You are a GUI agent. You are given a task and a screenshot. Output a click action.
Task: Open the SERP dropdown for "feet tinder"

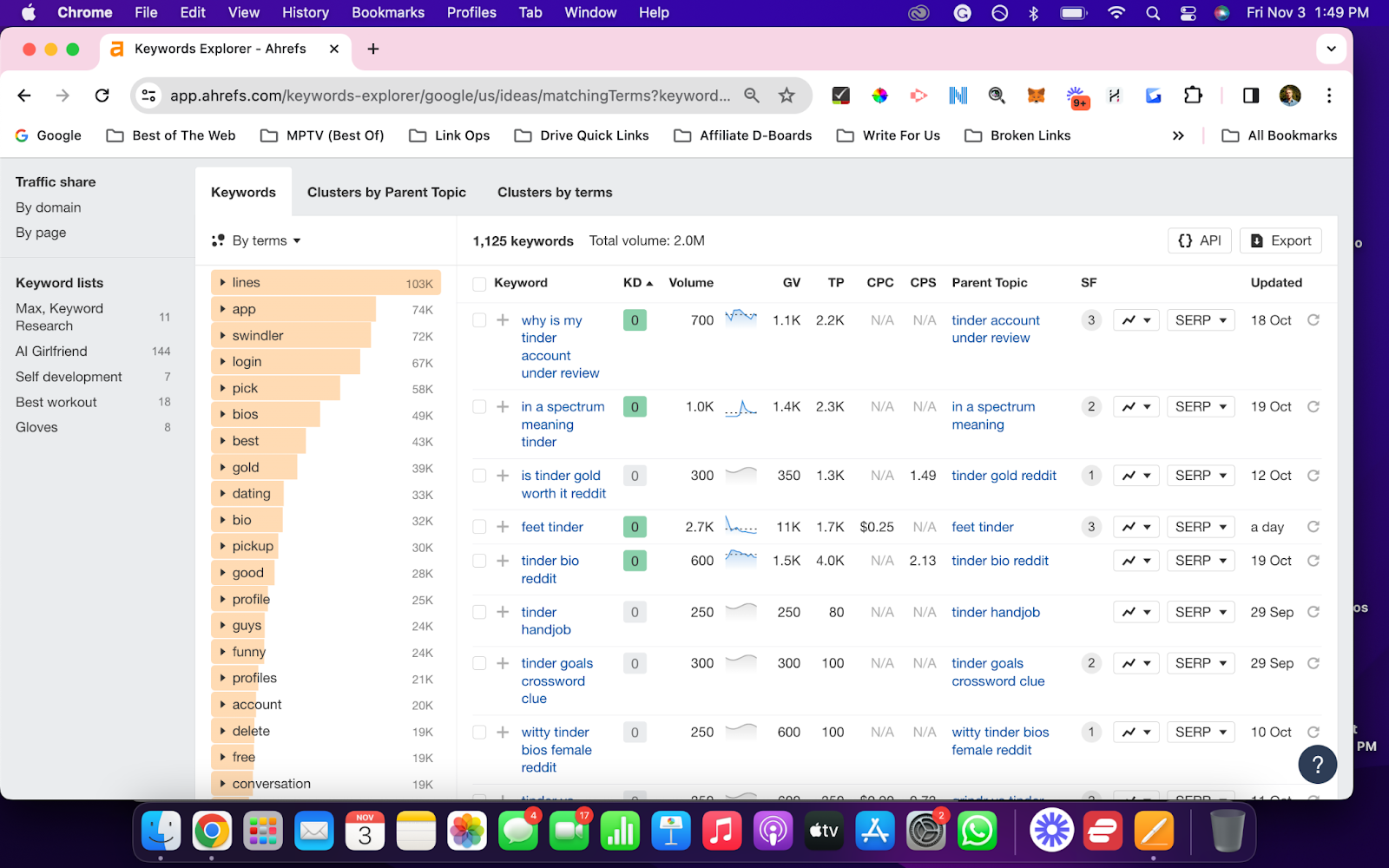pyautogui.click(x=1200, y=526)
